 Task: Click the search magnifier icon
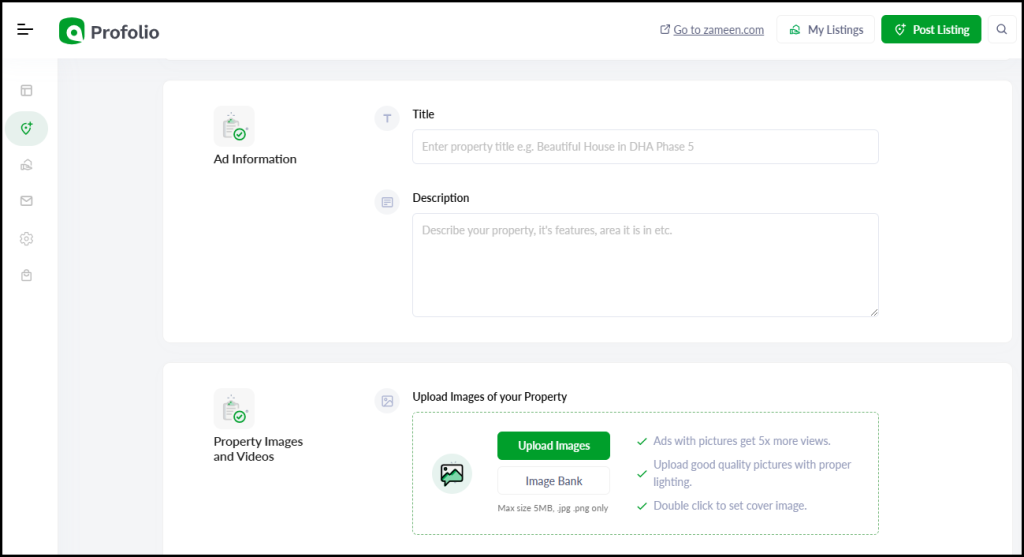coord(1002,29)
